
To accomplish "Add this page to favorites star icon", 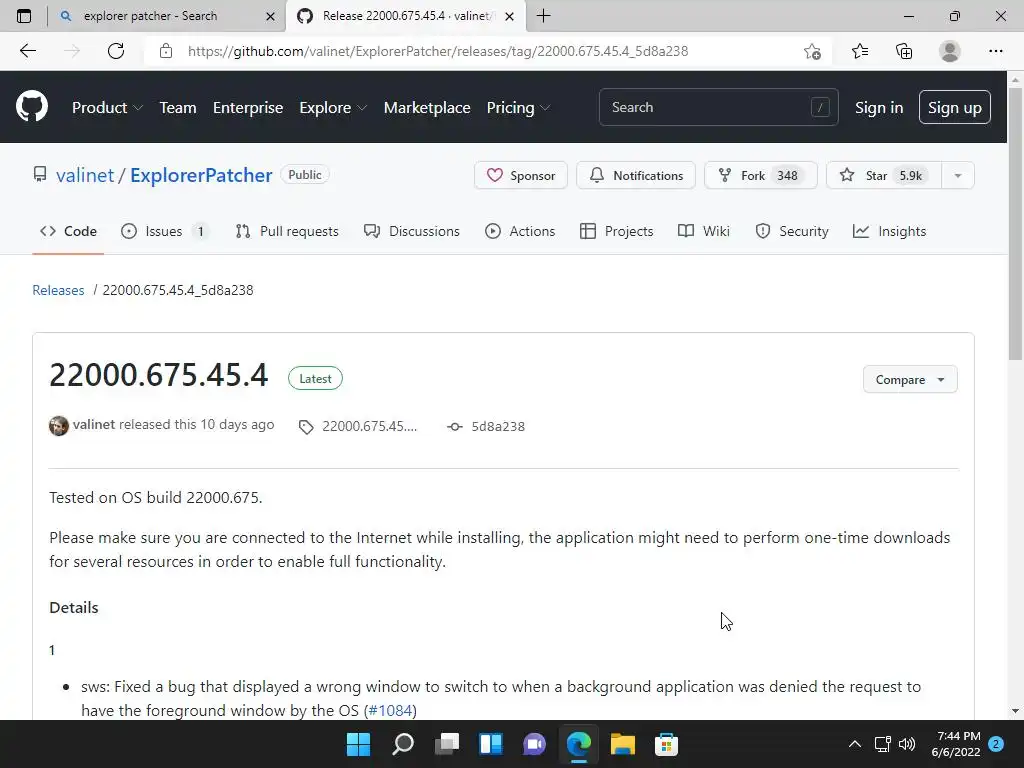I will 812,51.
